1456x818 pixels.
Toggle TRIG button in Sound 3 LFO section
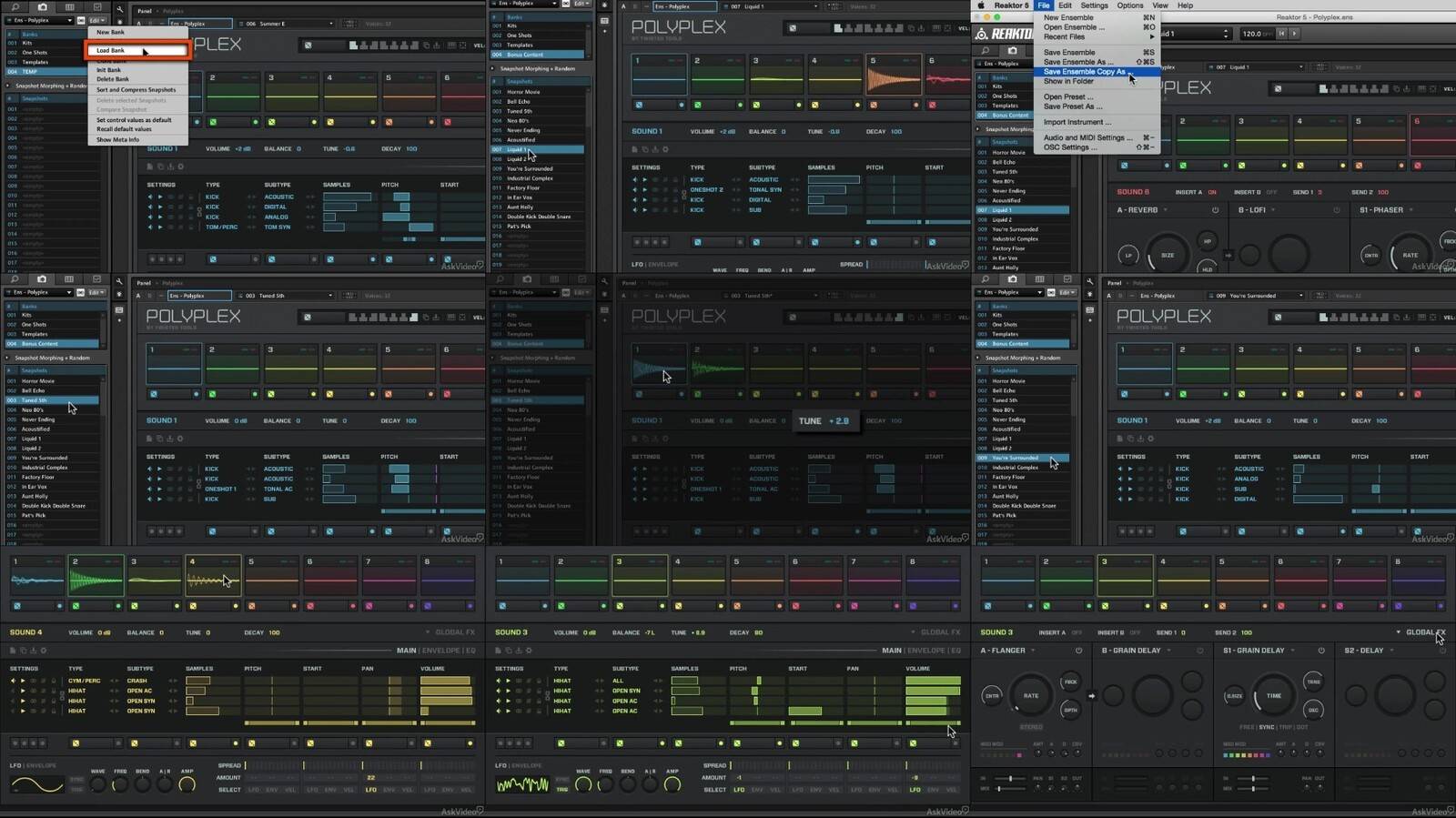point(562,790)
